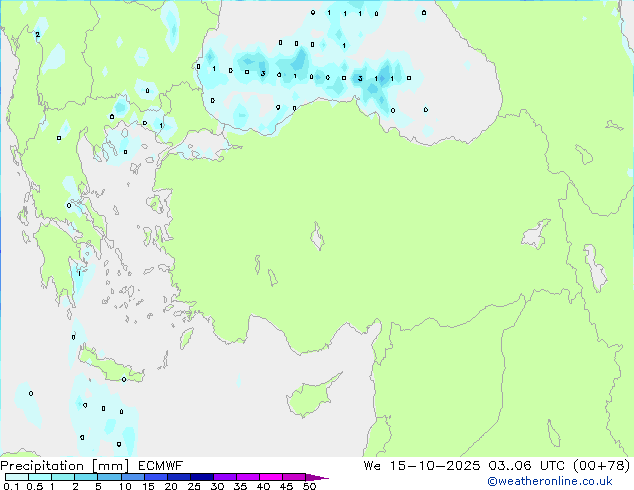Click the '25' legend scale label
Screen dimensions: 634x490
[x=194, y=486]
